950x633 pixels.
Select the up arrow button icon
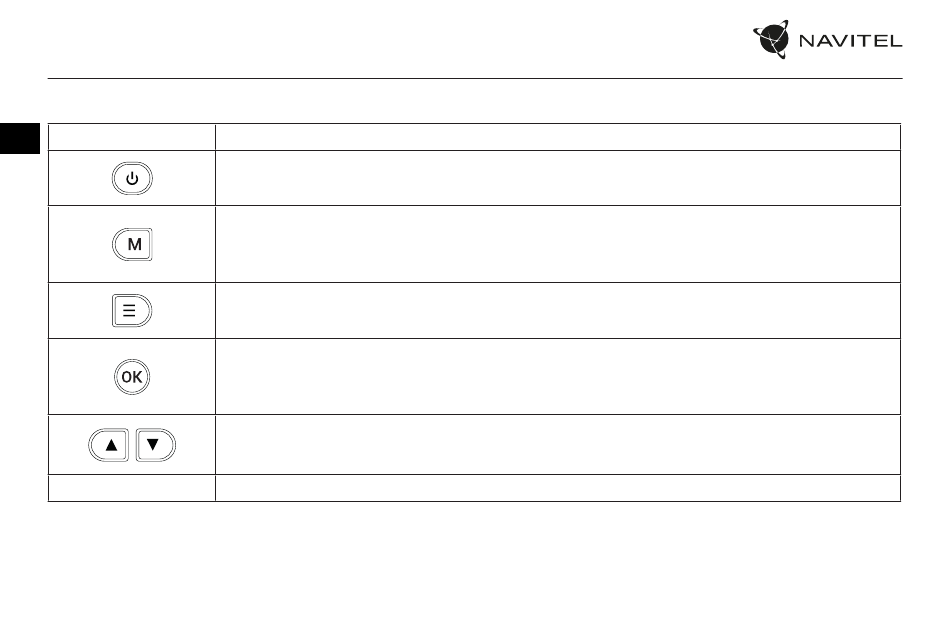(109, 445)
